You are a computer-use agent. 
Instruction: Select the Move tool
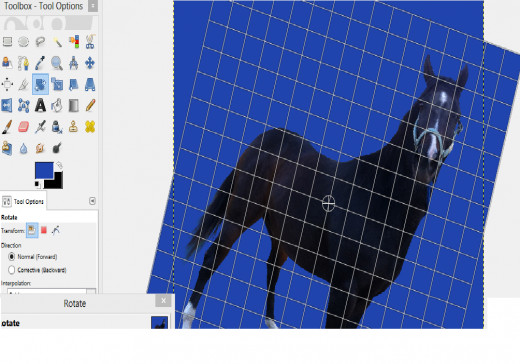click(90, 63)
